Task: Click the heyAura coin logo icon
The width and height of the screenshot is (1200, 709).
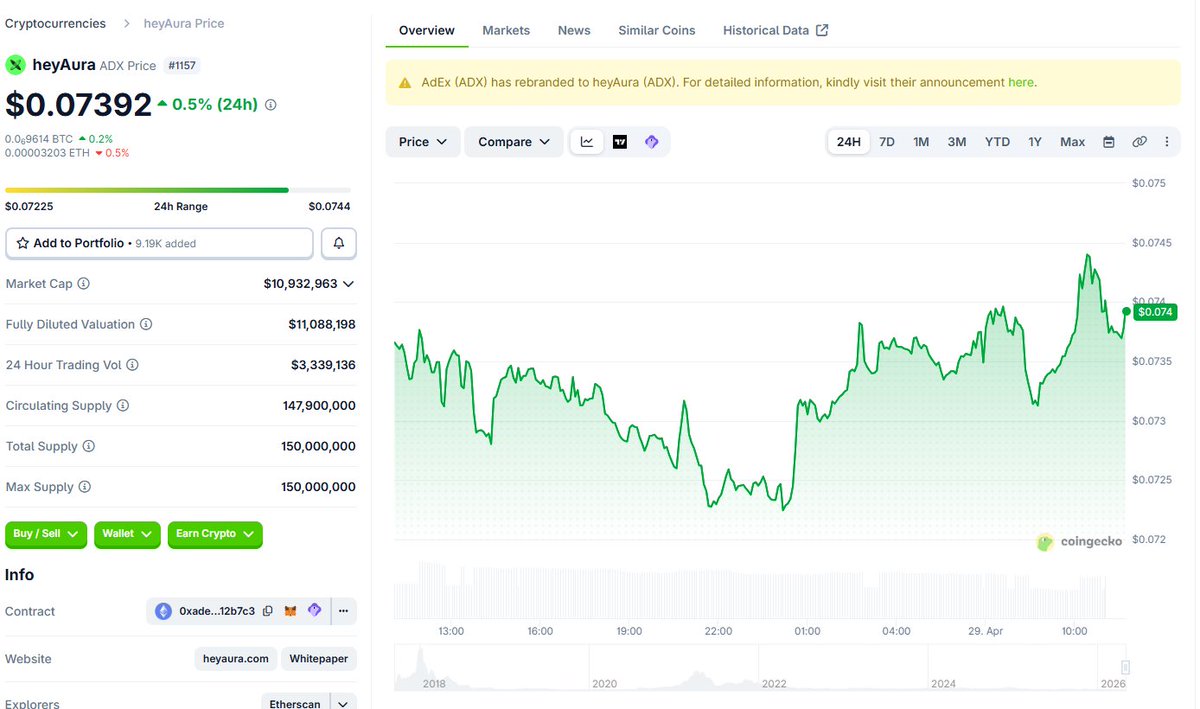Action: pos(15,65)
